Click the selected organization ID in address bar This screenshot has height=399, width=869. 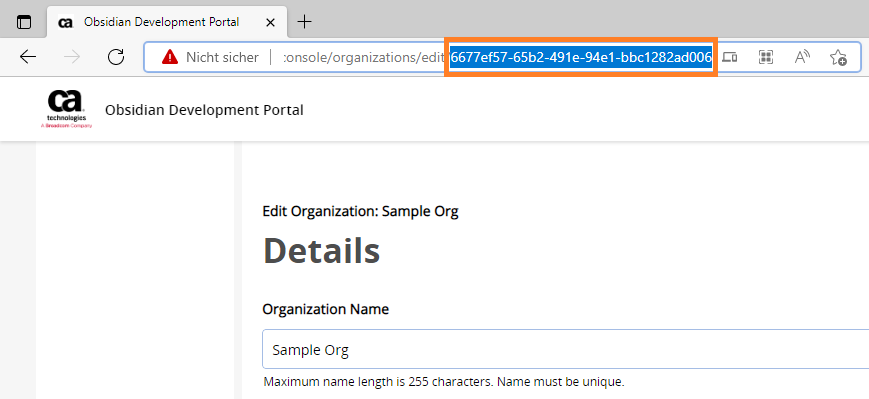[581, 57]
